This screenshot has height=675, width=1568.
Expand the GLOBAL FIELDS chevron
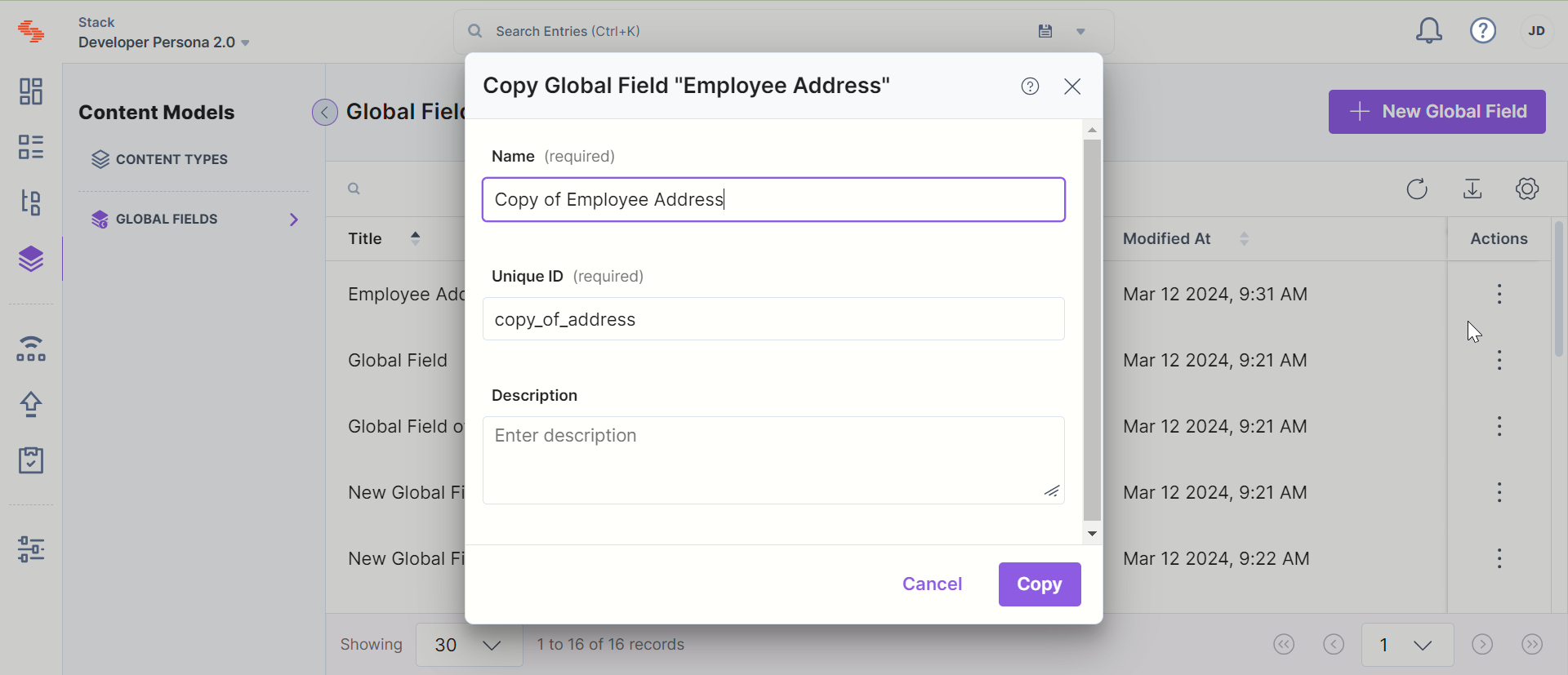pos(294,220)
